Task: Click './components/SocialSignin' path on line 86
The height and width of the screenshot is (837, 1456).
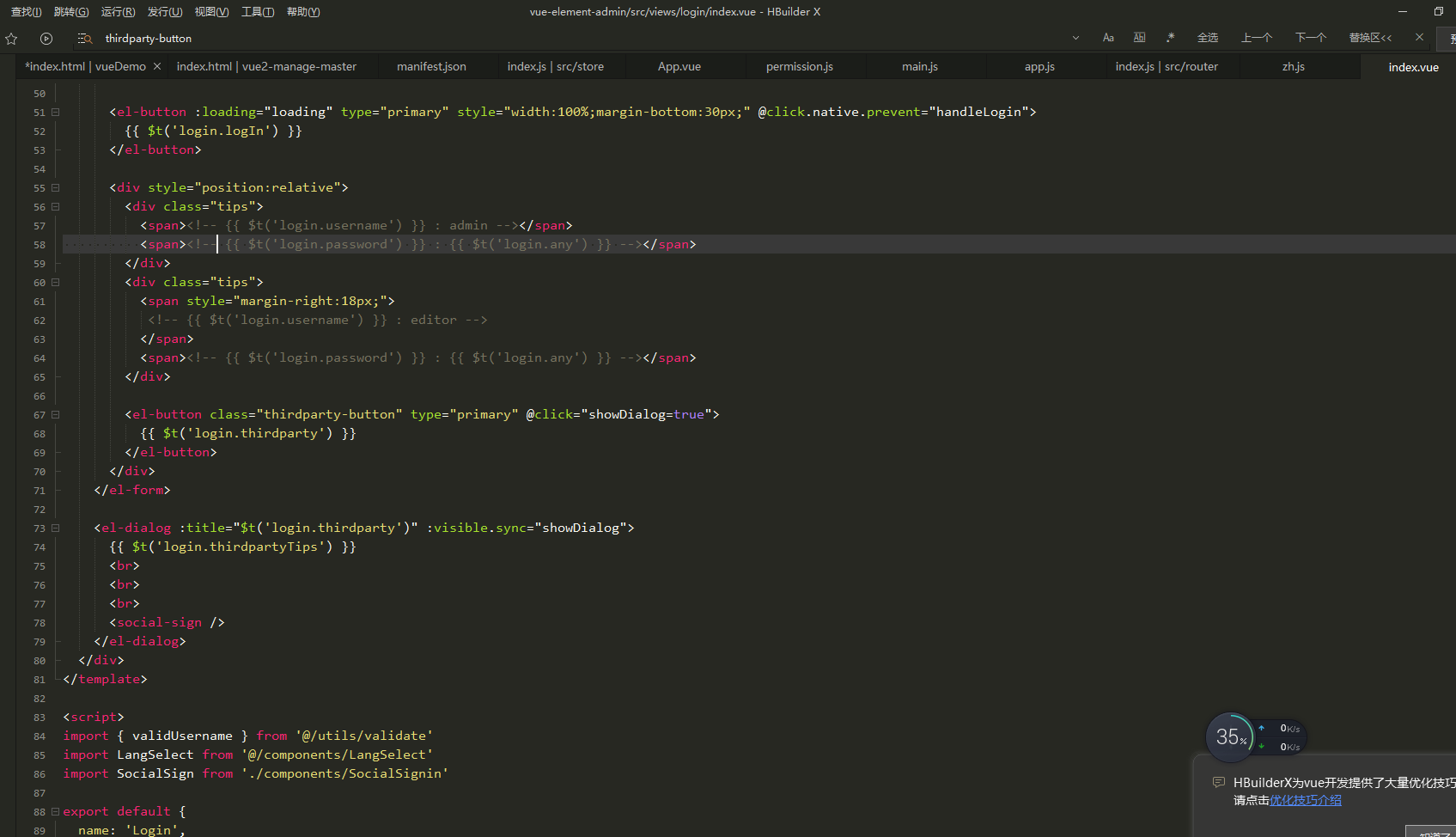Action: coord(344,773)
